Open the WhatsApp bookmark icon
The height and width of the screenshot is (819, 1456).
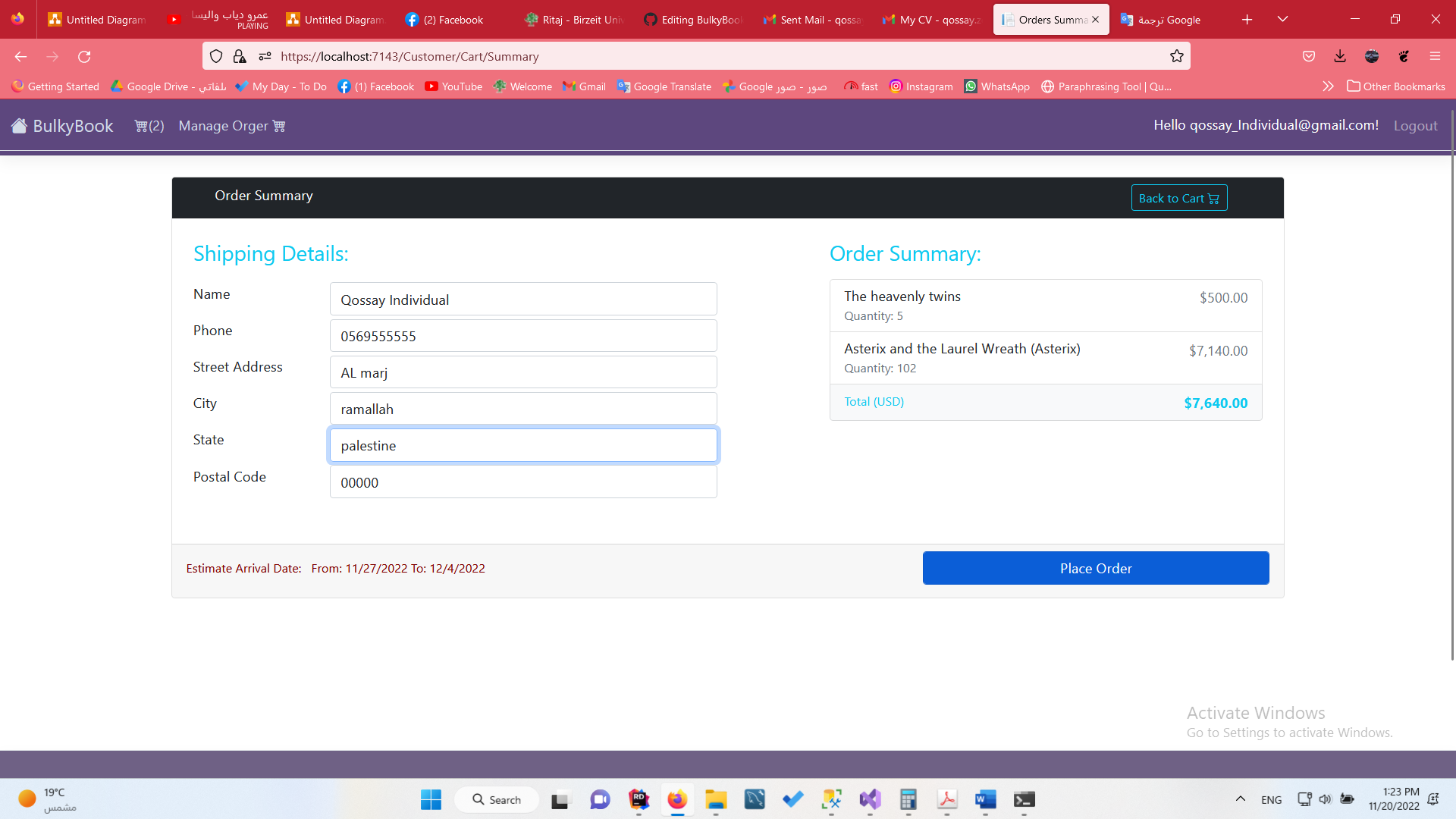point(971,86)
